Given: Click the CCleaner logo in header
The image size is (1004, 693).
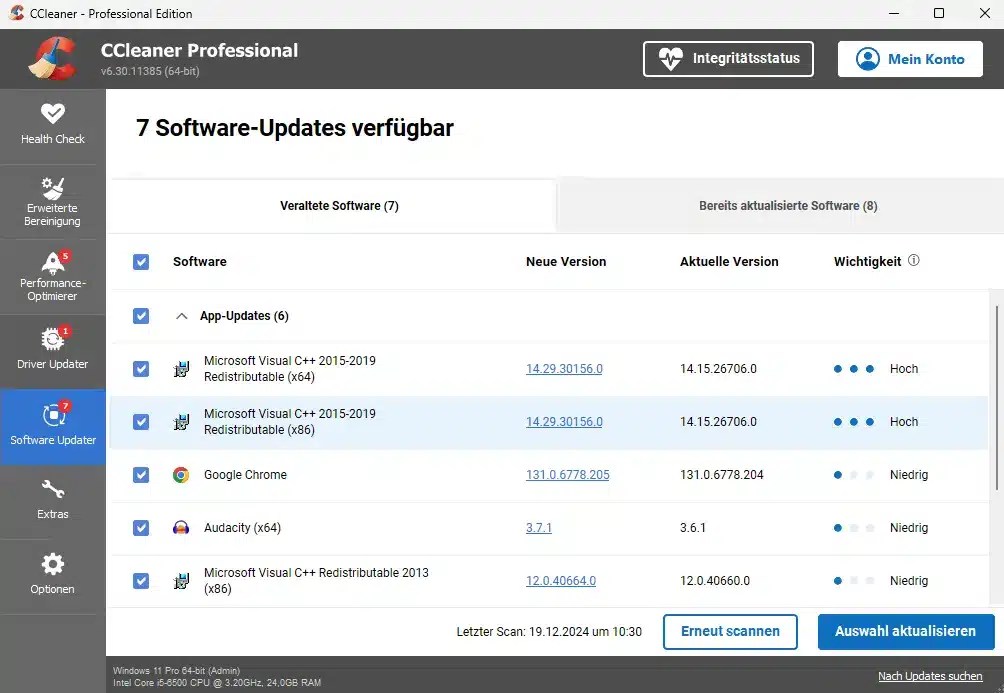Looking at the screenshot, I should click(53, 58).
